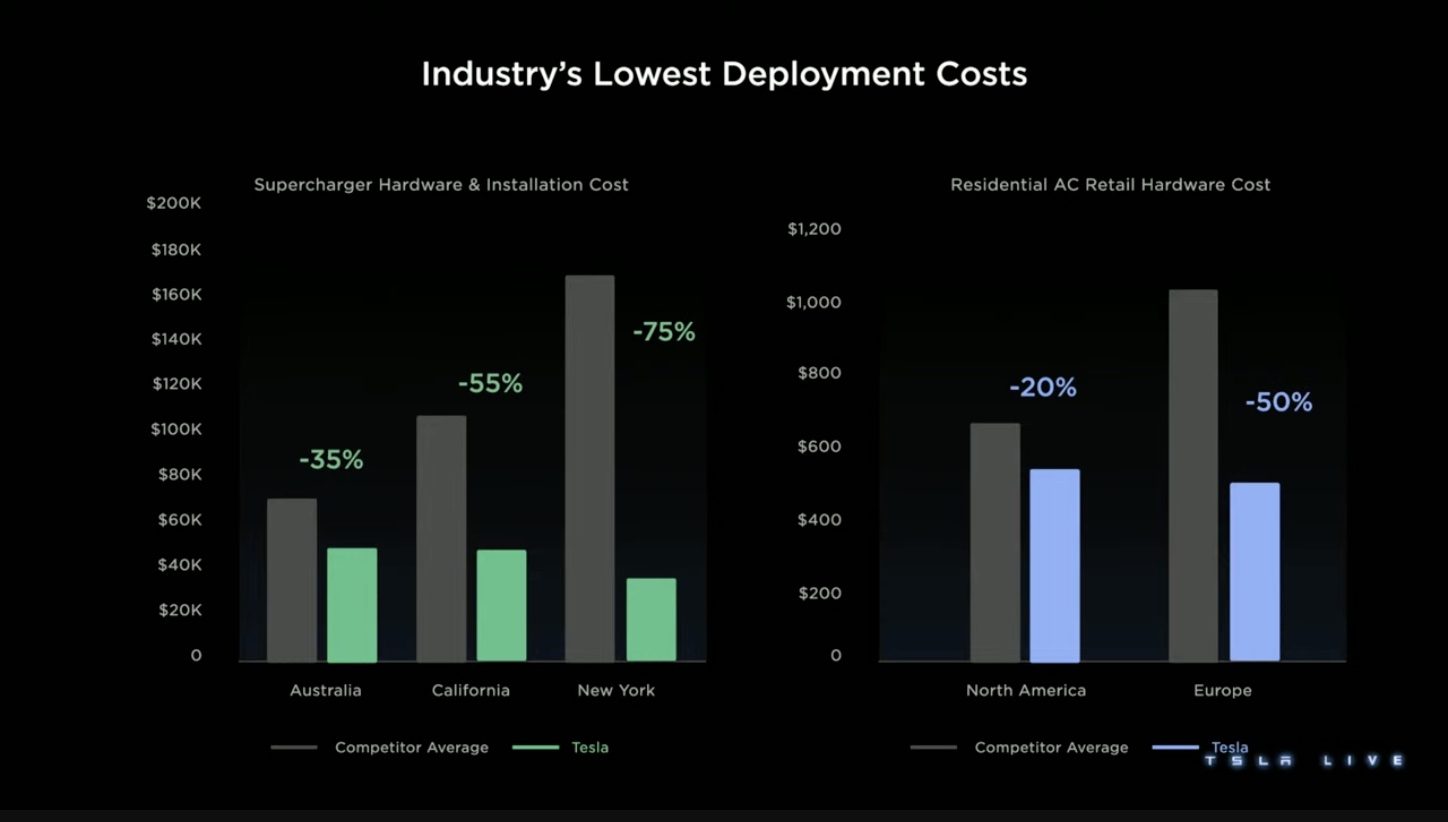Screen dimensions: 1448x822
Task: Click the green Tesla bar for Australia
Action: tap(352, 605)
